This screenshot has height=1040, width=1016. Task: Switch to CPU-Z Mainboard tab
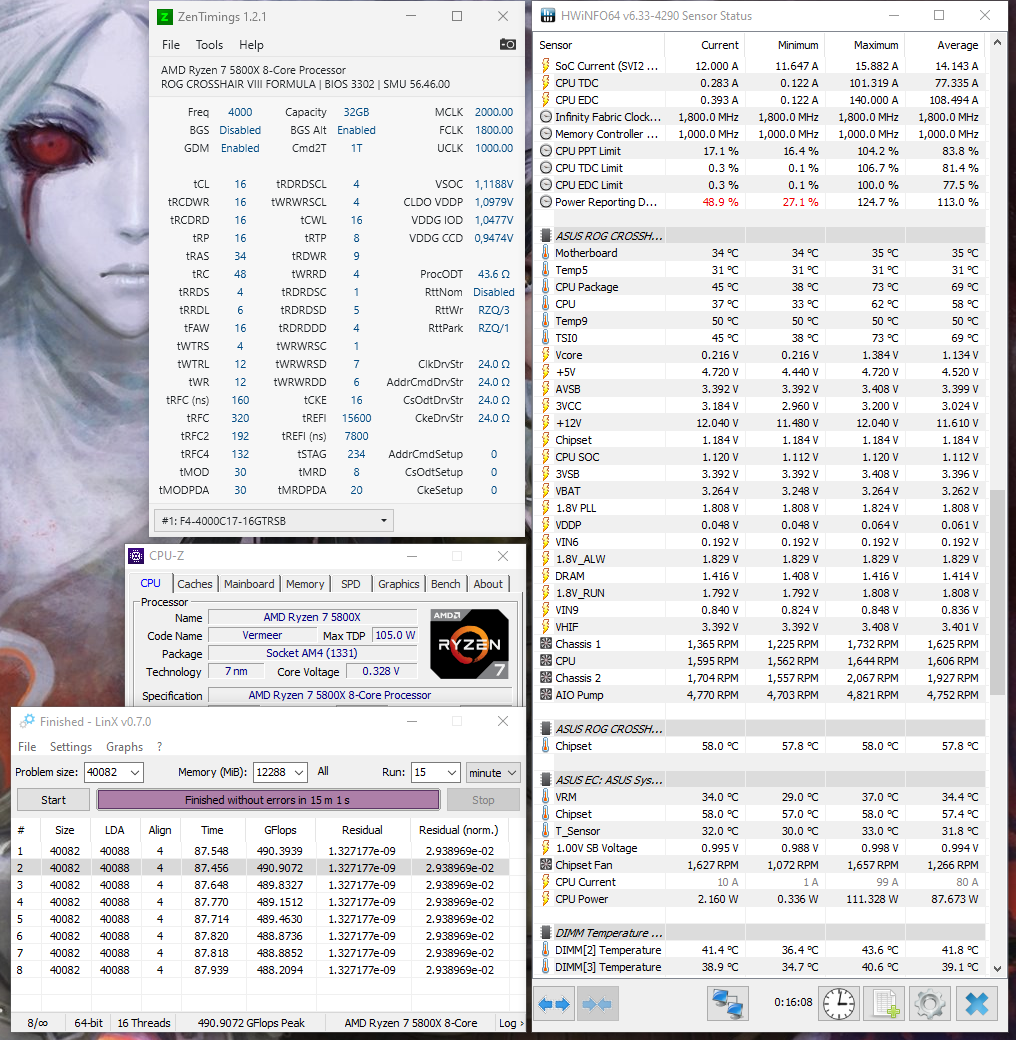[249, 584]
